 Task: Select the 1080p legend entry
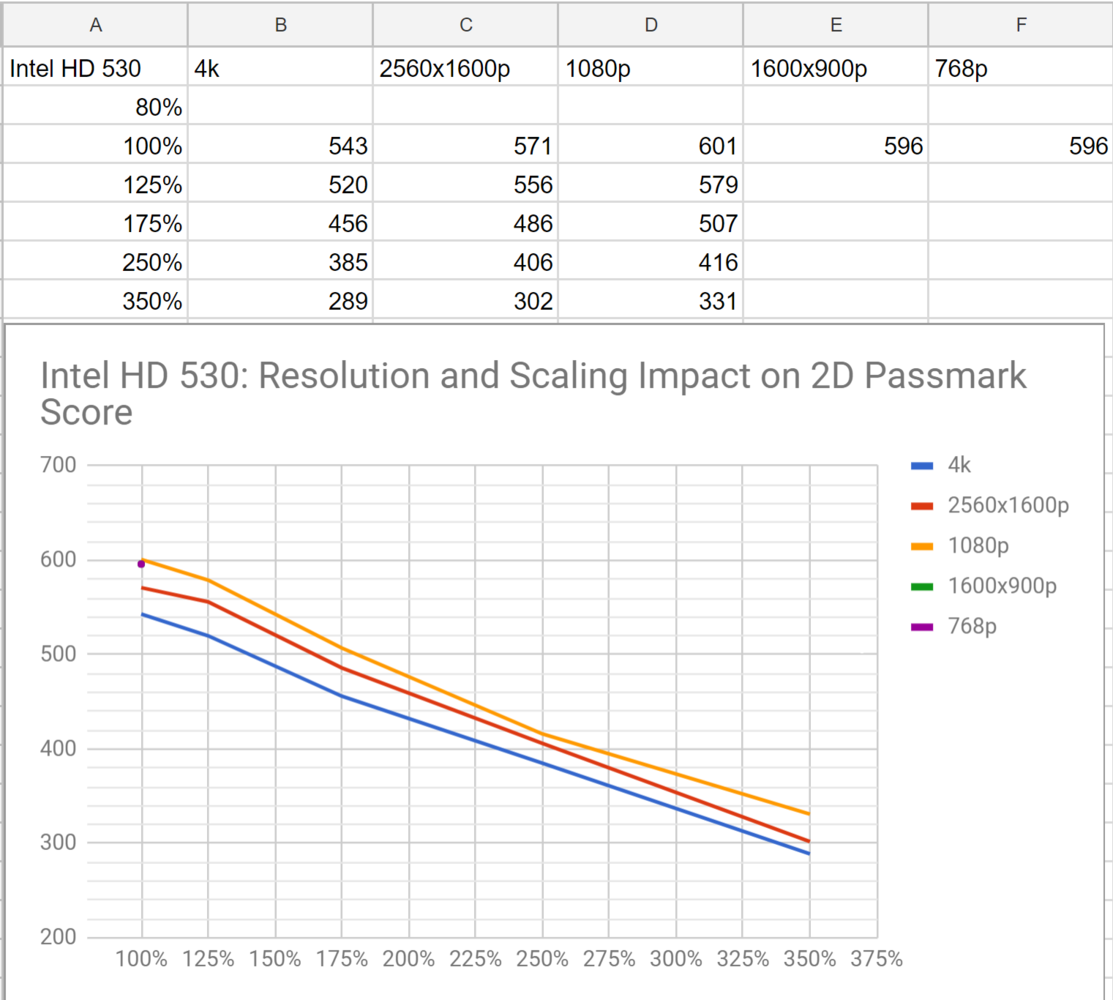click(x=960, y=546)
